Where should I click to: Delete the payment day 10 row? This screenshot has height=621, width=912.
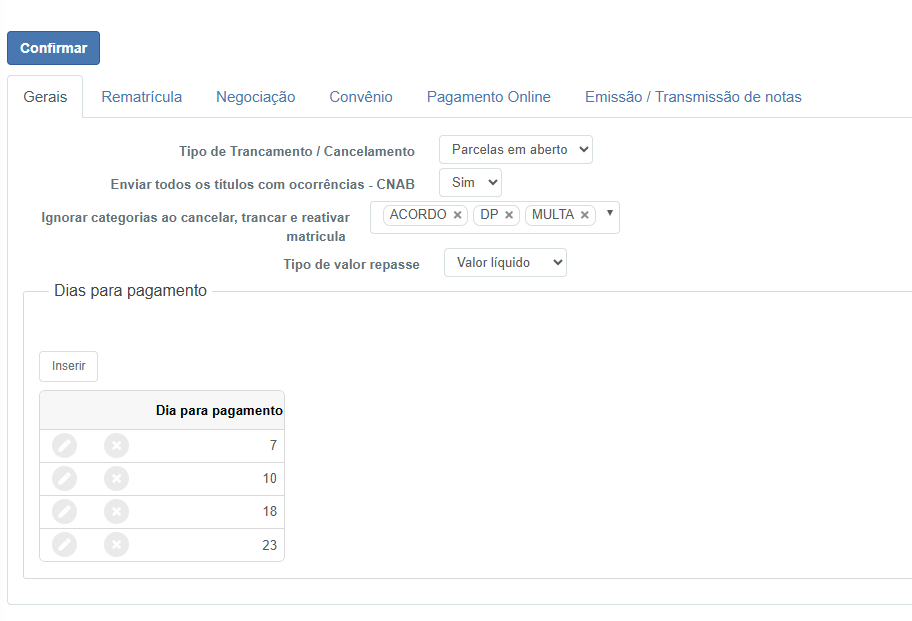point(116,479)
